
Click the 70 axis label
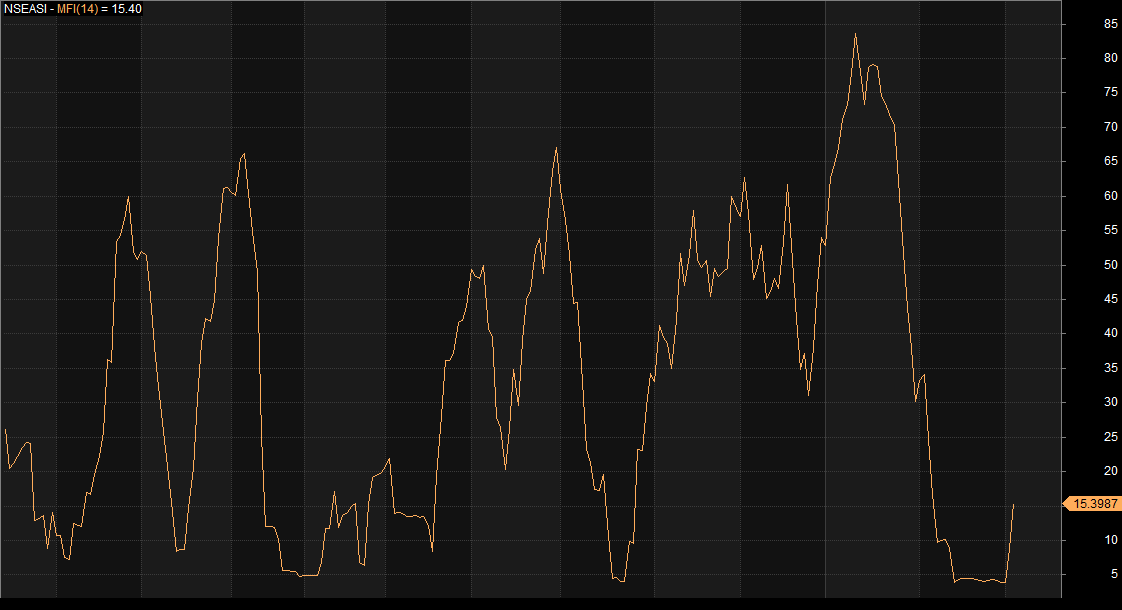point(1111,127)
